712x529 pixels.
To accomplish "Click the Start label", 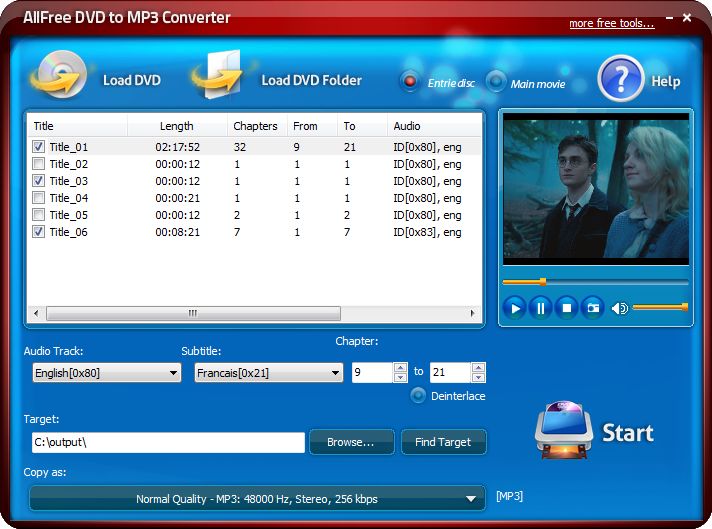I will click(628, 433).
